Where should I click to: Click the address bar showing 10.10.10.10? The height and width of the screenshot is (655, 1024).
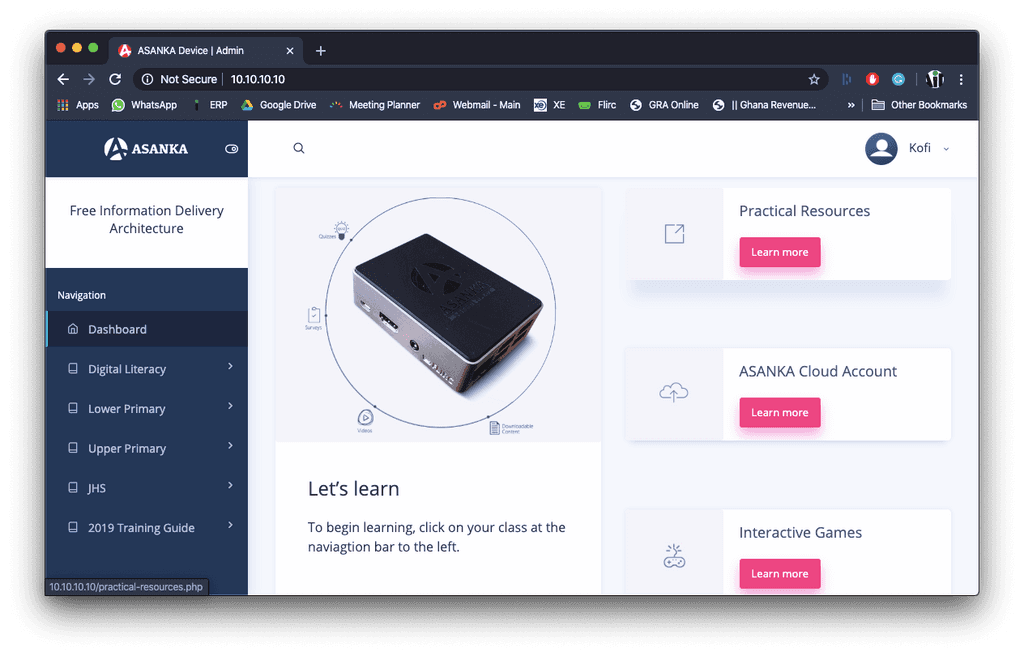(481, 79)
